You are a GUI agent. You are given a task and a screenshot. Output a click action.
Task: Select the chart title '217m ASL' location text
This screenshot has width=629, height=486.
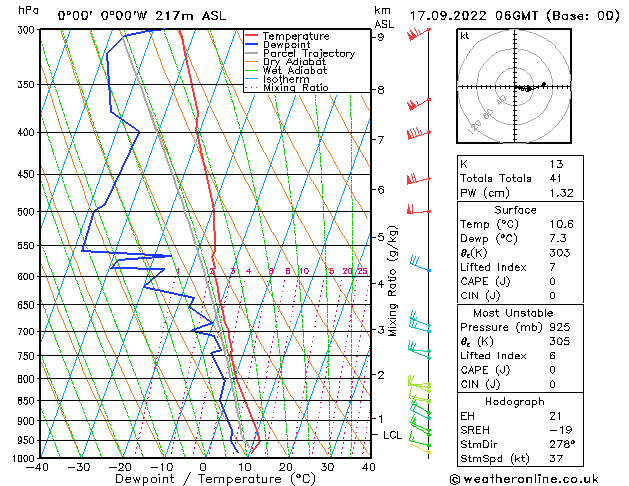point(190,16)
